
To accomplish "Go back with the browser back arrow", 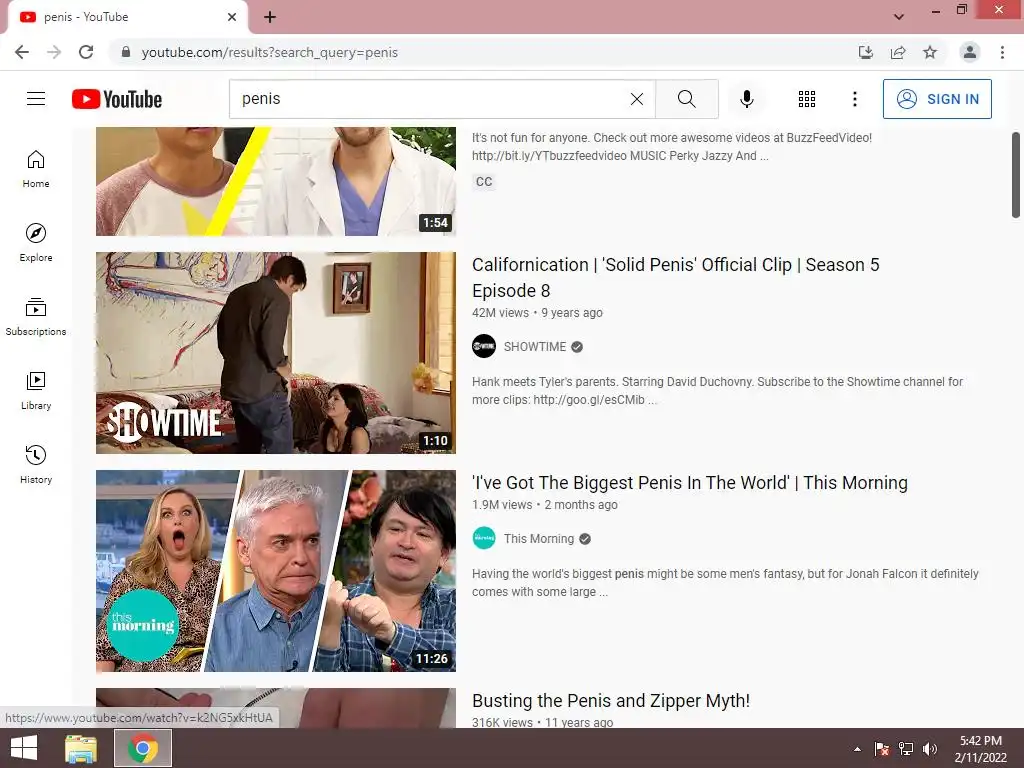I will pyautogui.click(x=22, y=52).
